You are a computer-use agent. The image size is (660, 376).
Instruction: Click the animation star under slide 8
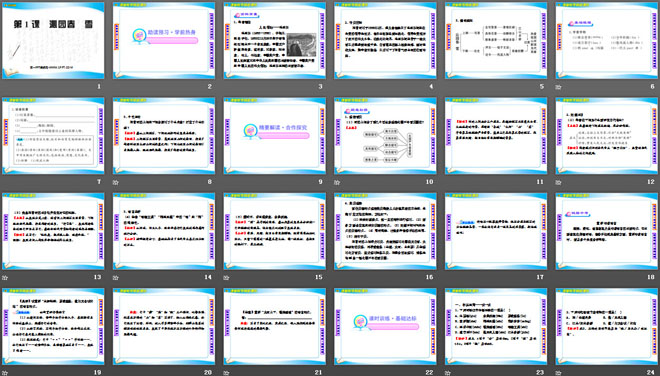pyautogui.click(x=115, y=182)
